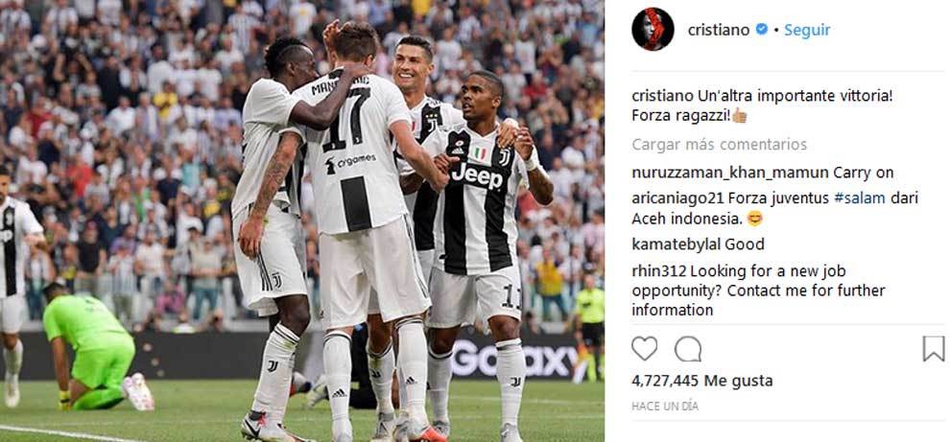Click the heart-eyes emoji in aricaniago21 comment
Image resolution: width=950 pixels, height=442 pixels.
click(754, 219)
